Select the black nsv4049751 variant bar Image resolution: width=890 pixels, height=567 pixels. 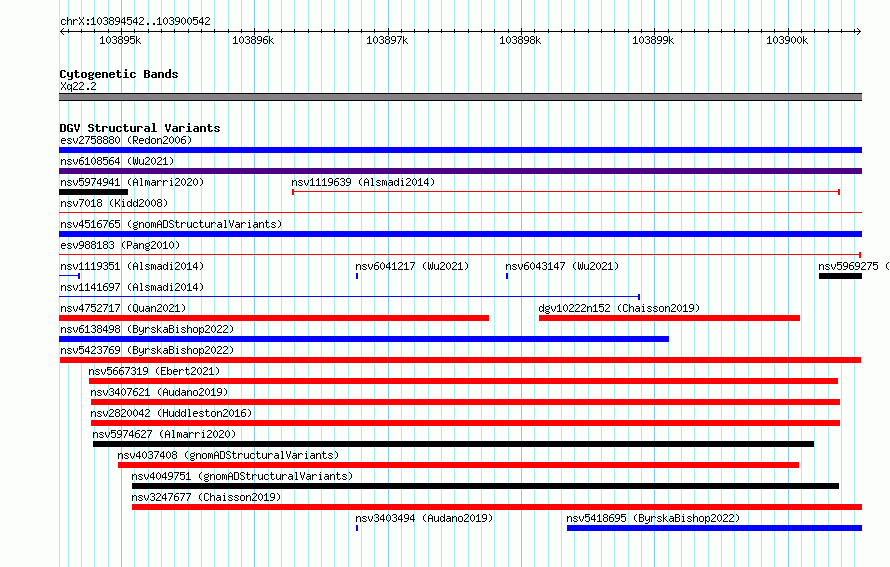[485, 486]
